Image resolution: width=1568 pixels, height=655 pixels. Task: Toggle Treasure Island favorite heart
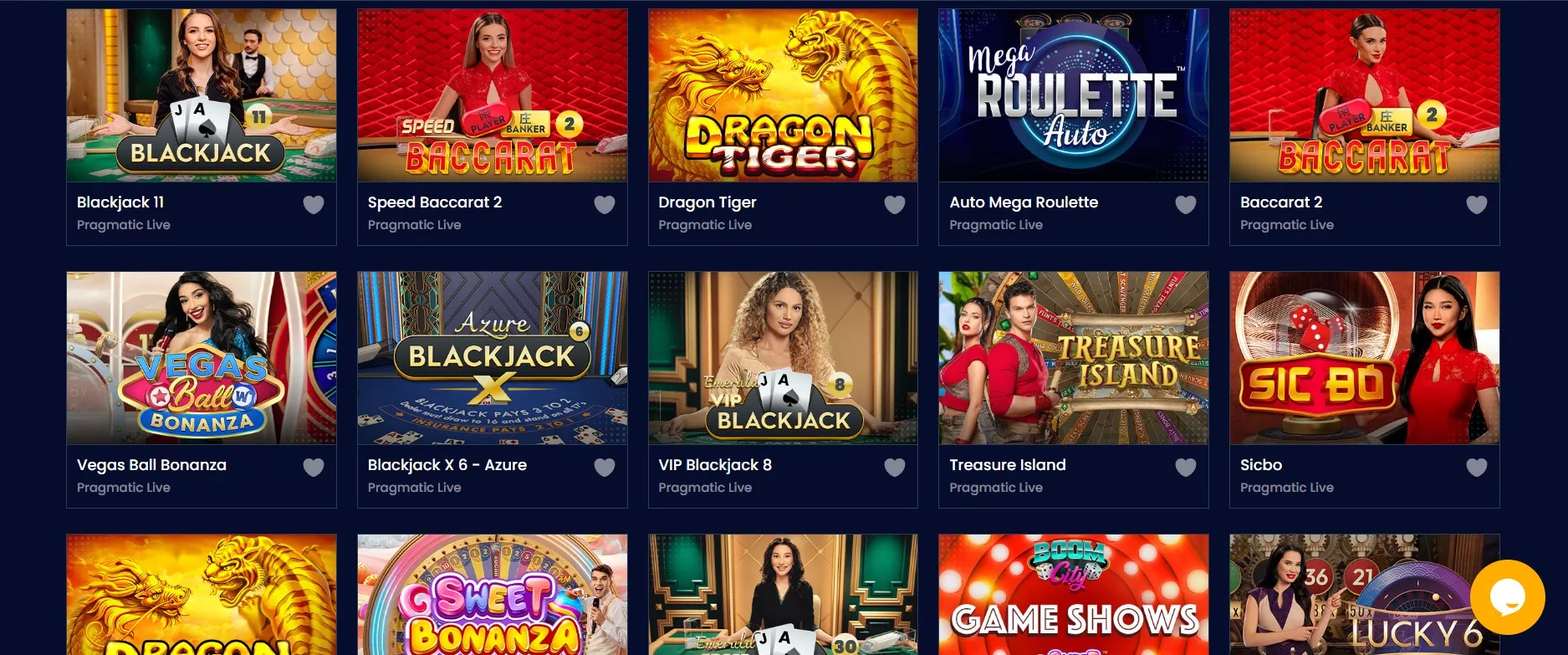pyautogui.click(x=1186, y=467)
